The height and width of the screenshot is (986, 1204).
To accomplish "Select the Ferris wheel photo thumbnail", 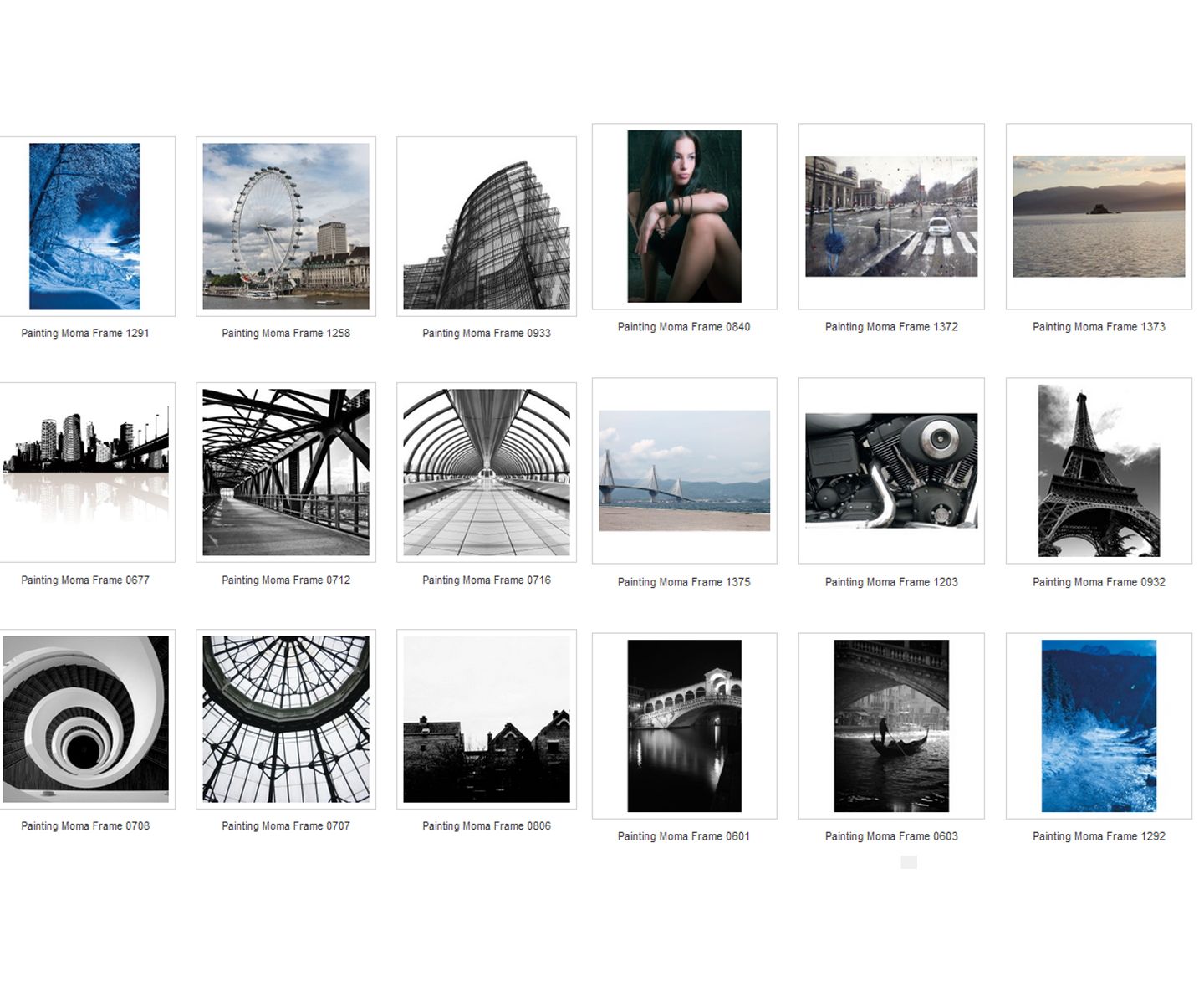I will [x=286, y=227].
